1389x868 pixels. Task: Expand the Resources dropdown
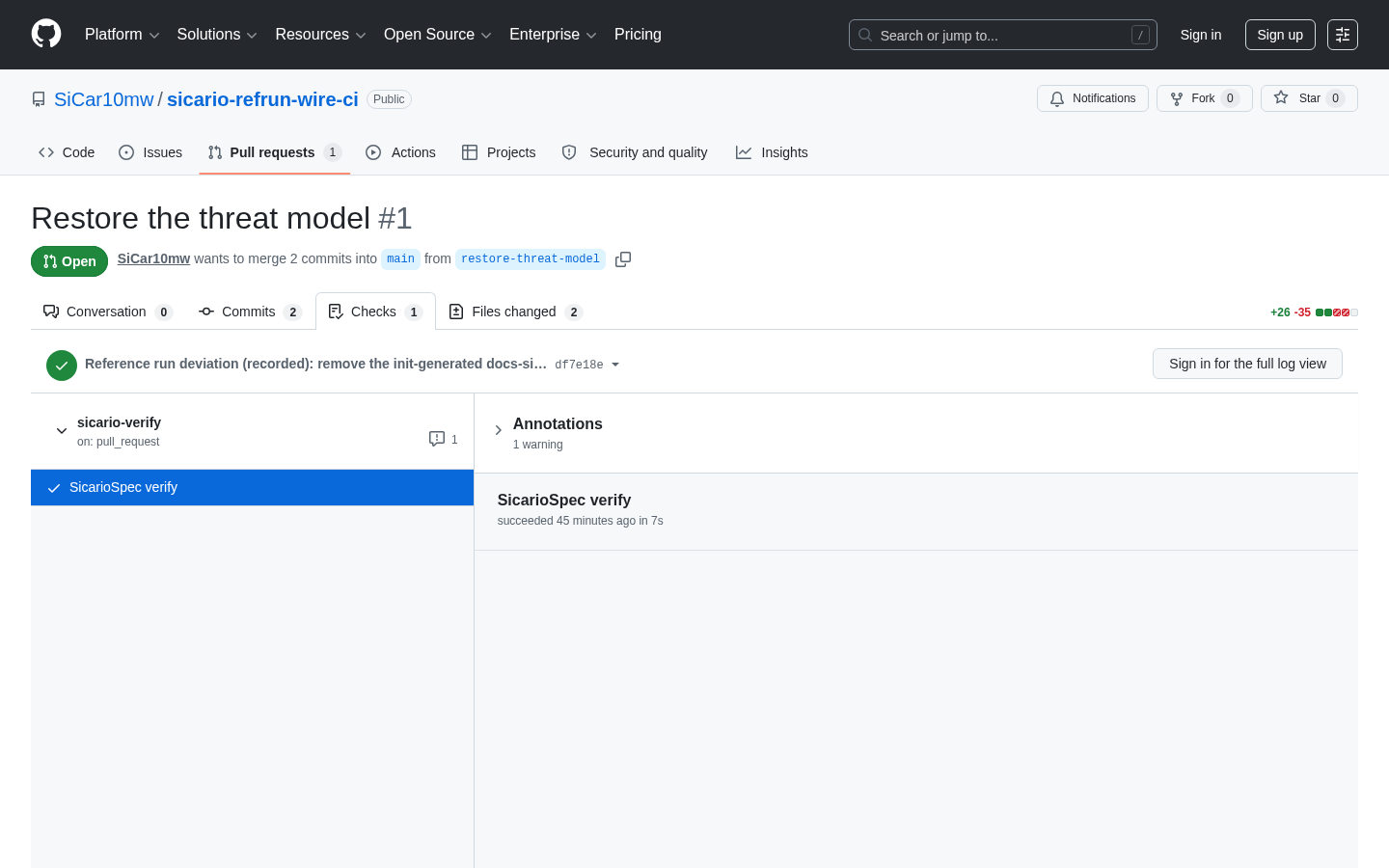tap(320, 35)
